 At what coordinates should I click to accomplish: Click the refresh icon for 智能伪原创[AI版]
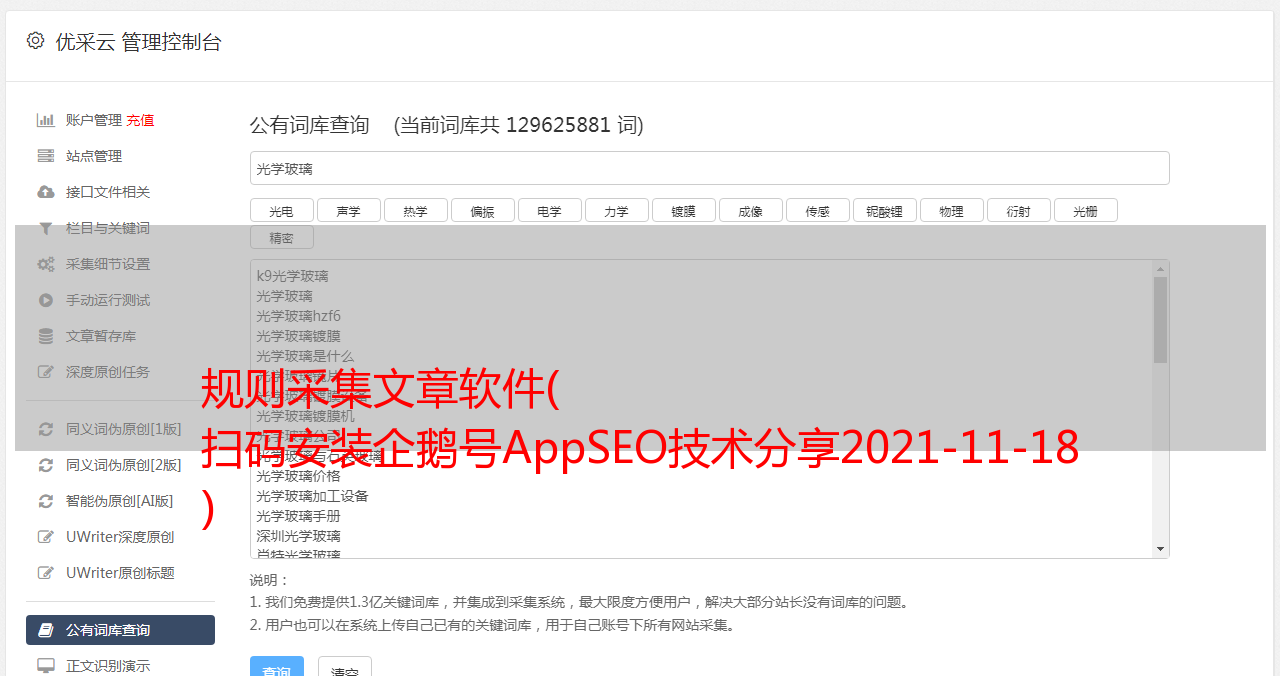(x=45, y=501)
